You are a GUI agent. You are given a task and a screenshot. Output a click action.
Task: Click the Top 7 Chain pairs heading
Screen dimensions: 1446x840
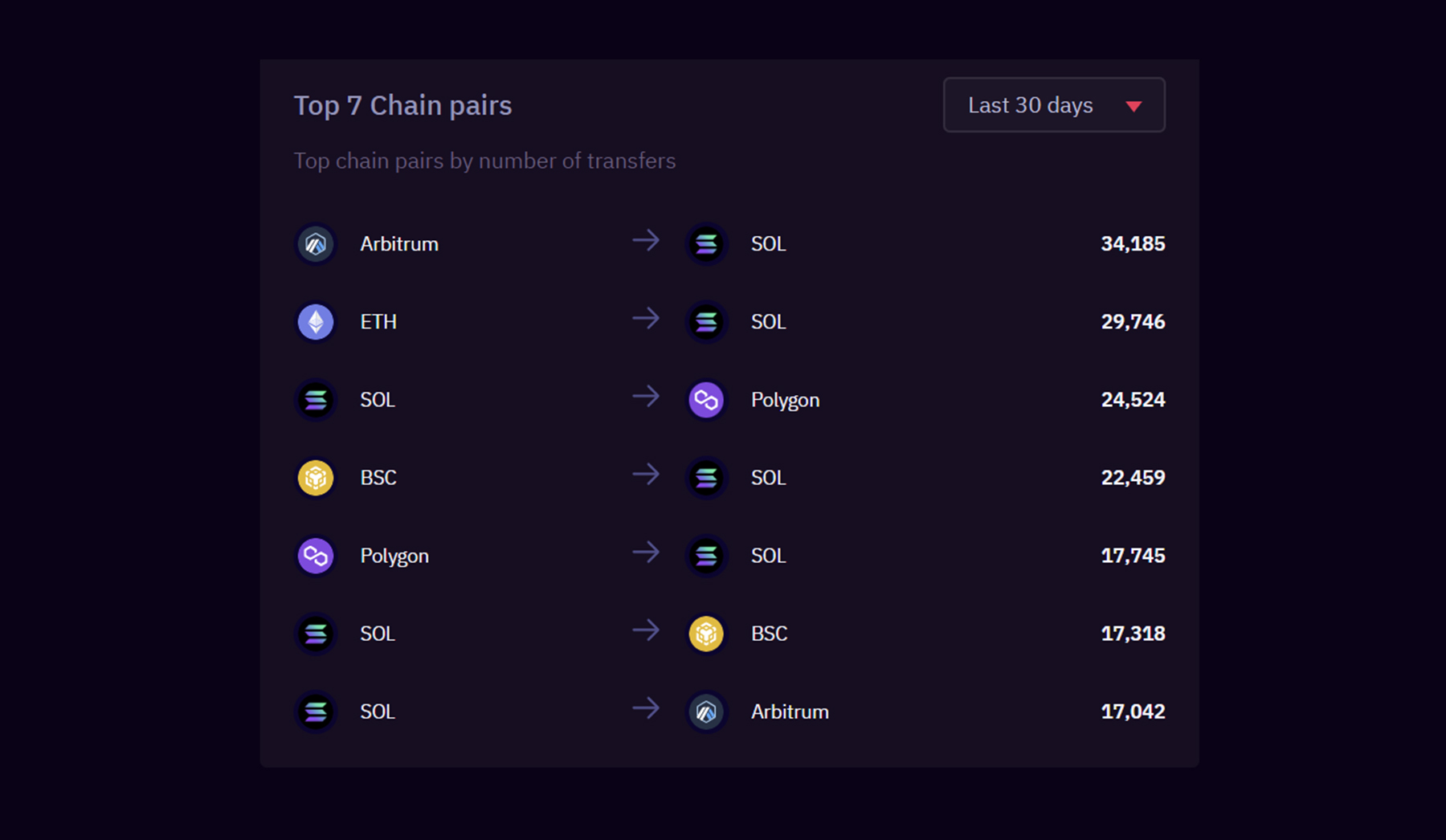[x=402, y=106]
